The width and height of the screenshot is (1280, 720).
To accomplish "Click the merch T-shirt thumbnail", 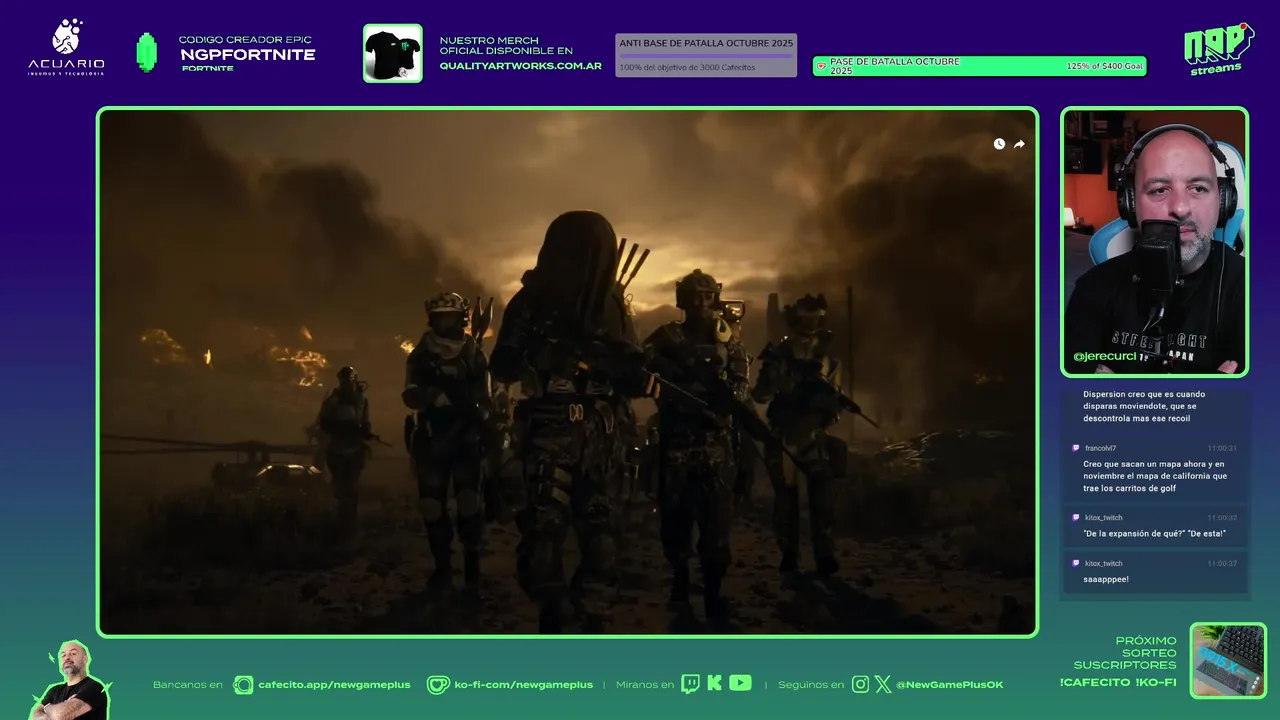I will point(393,53).
